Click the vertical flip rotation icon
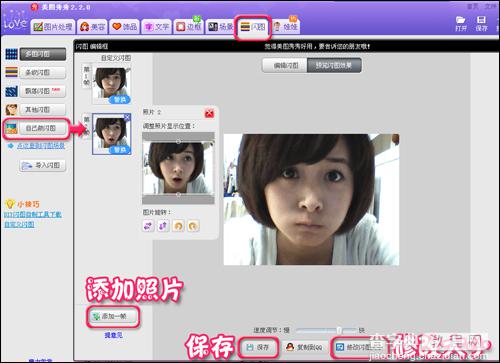The image size is (500, 363). coord(163,226)
